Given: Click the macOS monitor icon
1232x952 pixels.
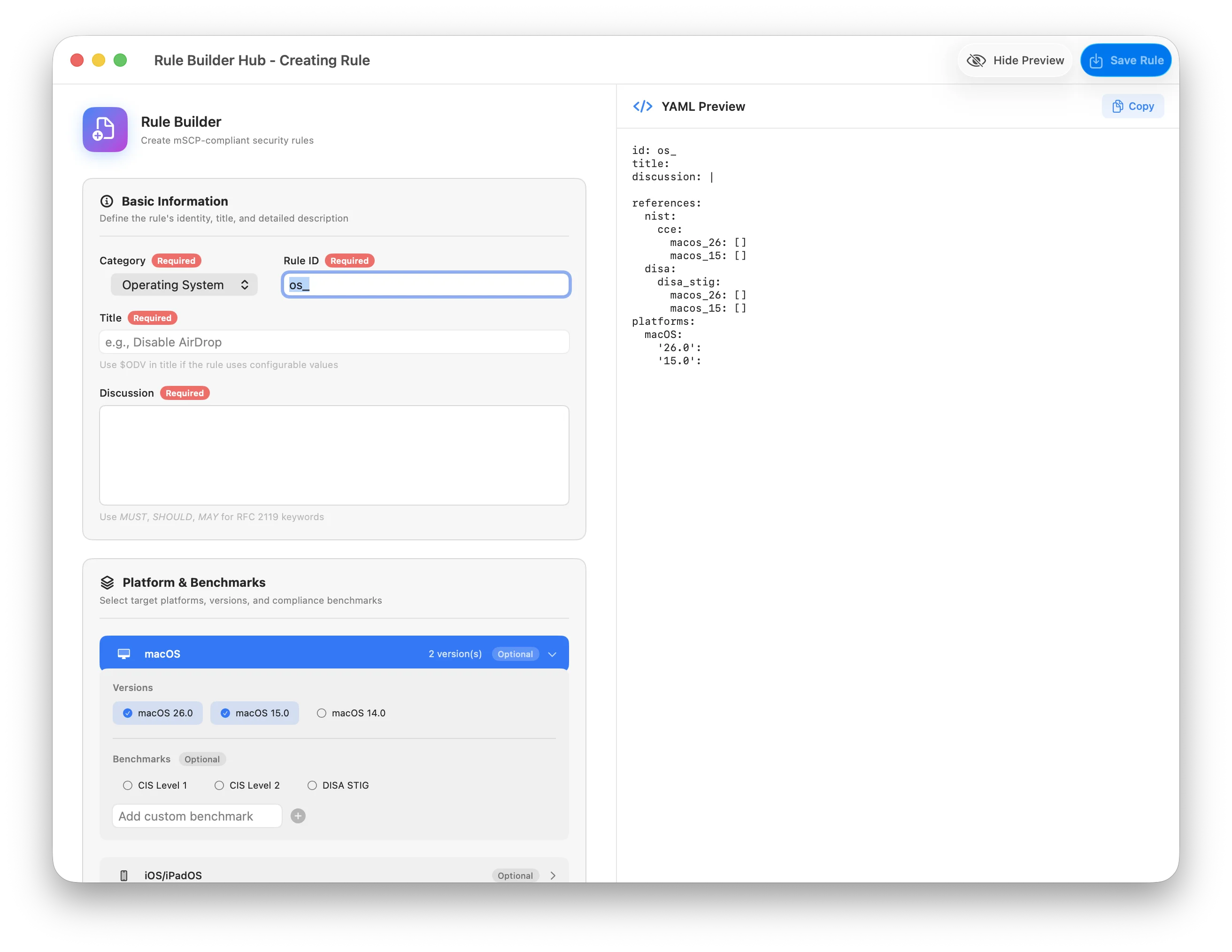Looking at the screenshot, I should pyautogui.click(x=123, y=653).
